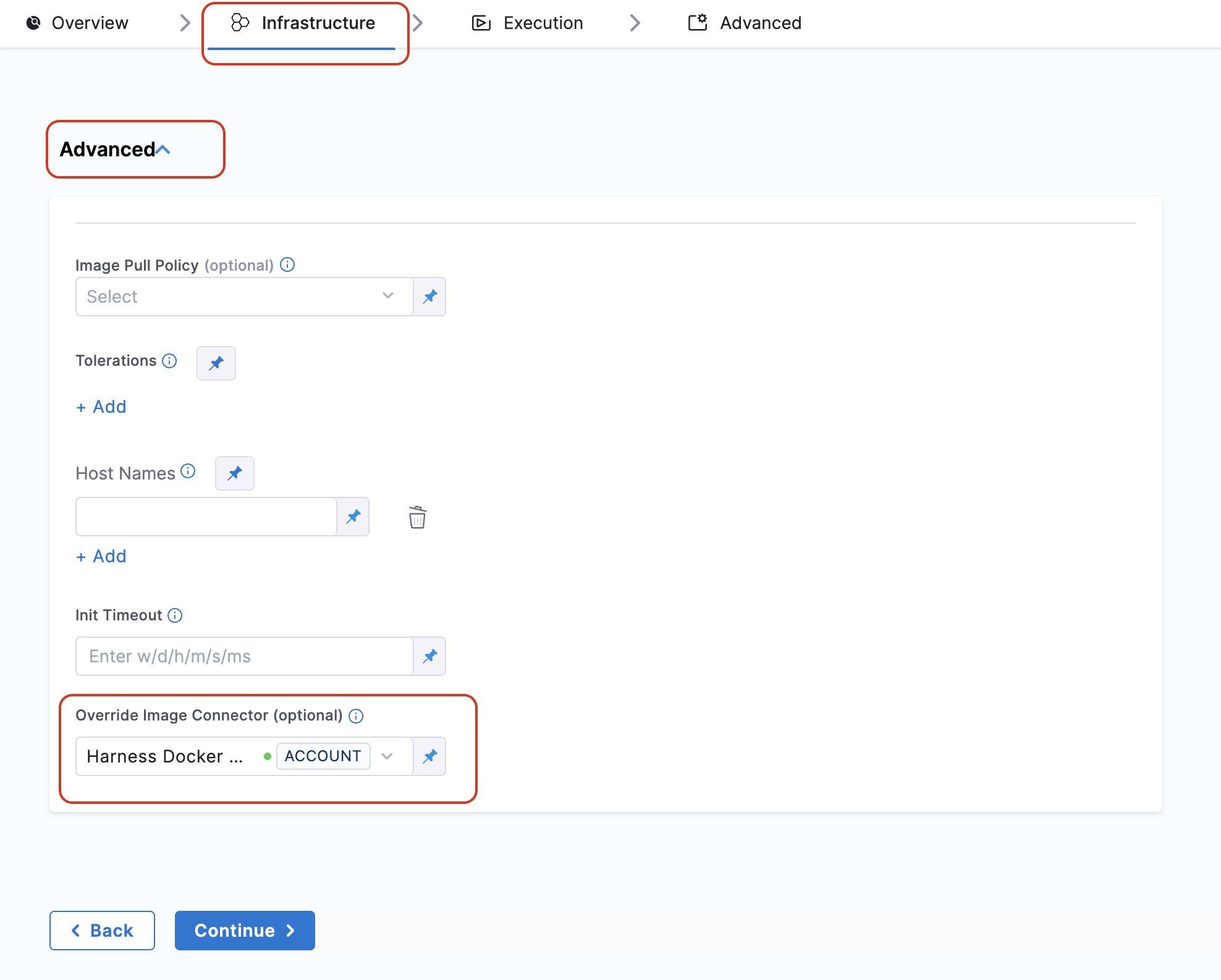The image size is (1221, 980).
Task: Click the pin icon beside Init Timeout field
Action: click(x=429, y=656)
